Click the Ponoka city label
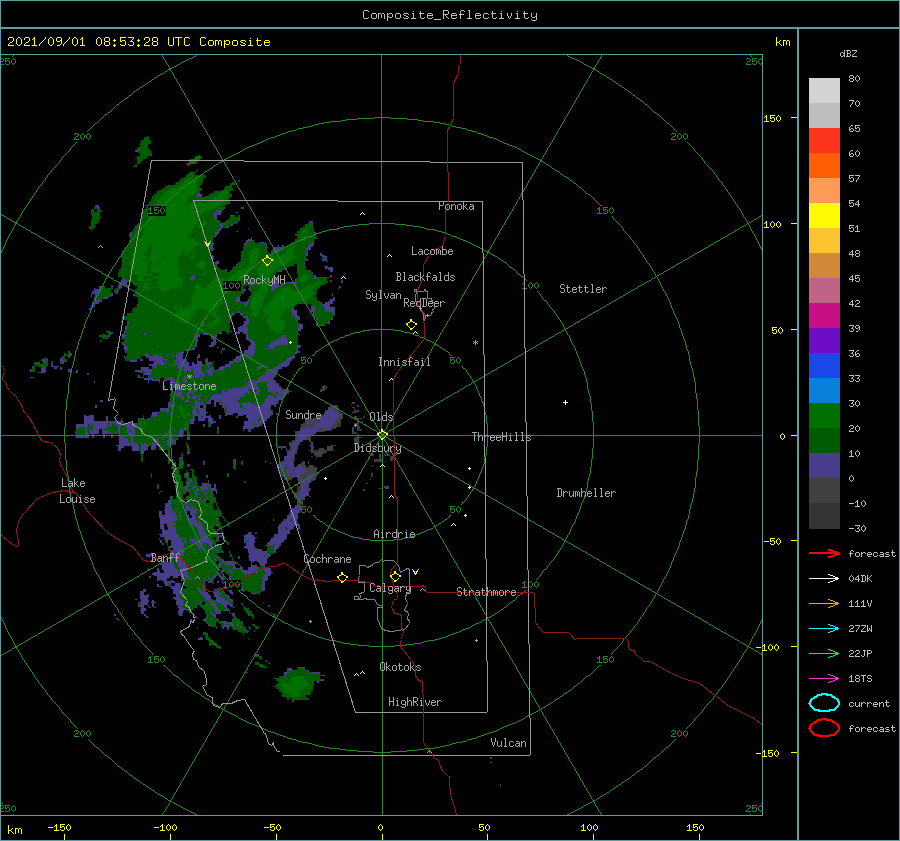 (x=456, y=206)
